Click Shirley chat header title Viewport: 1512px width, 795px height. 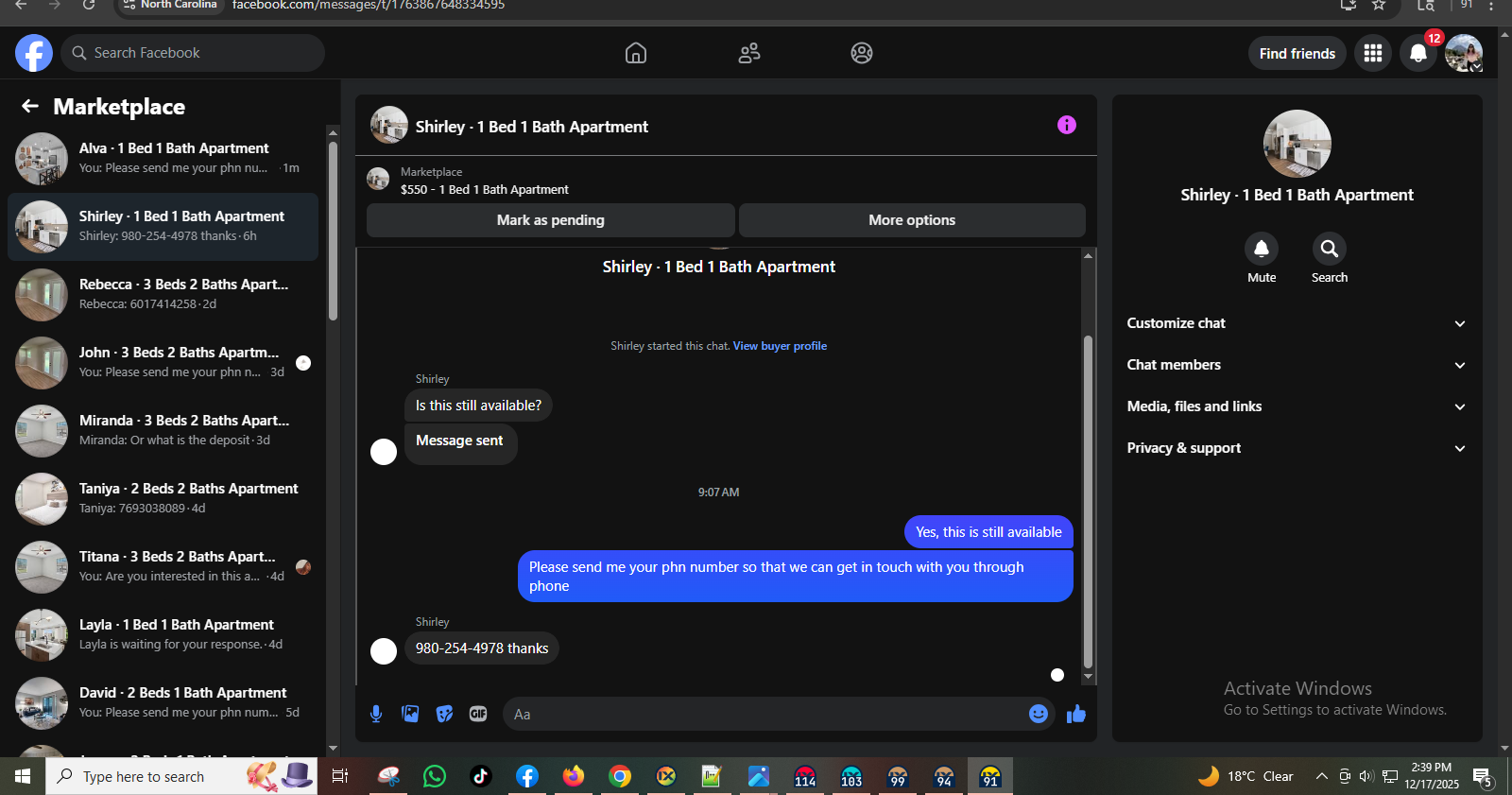[532, 127]
